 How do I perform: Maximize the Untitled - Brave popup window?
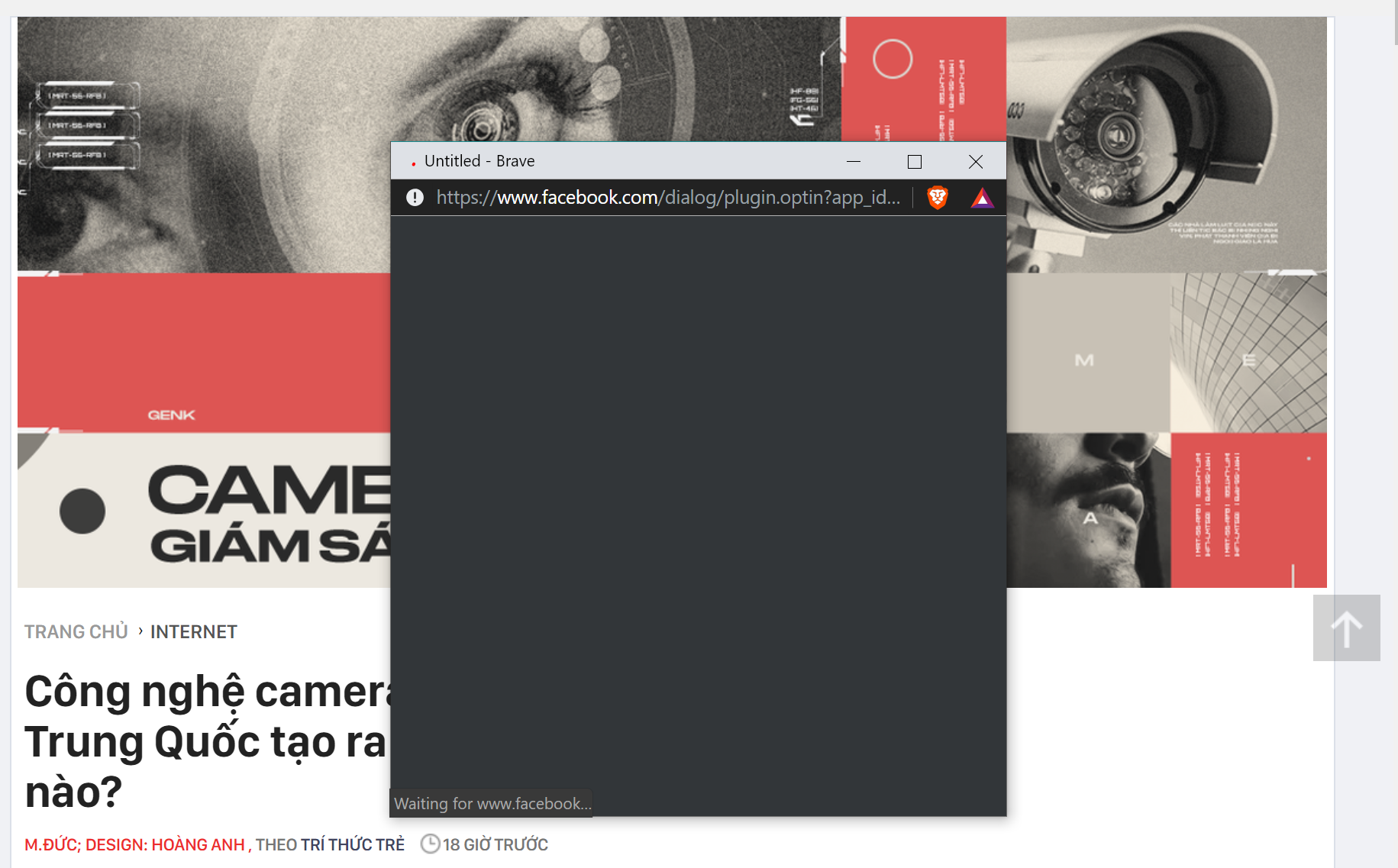coord(914,161)
